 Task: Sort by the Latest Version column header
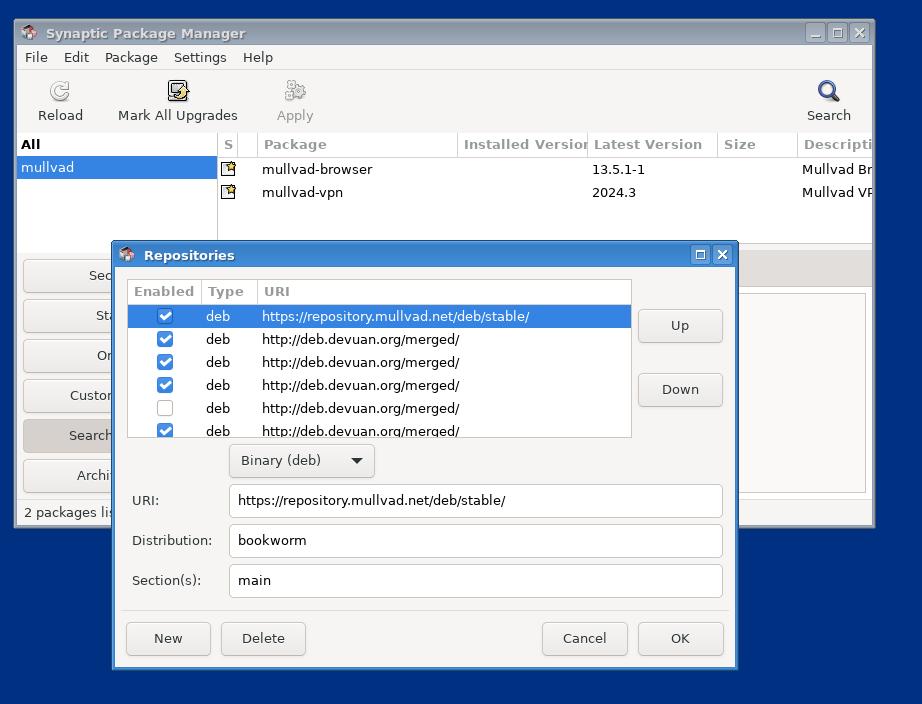pos(653,145)
